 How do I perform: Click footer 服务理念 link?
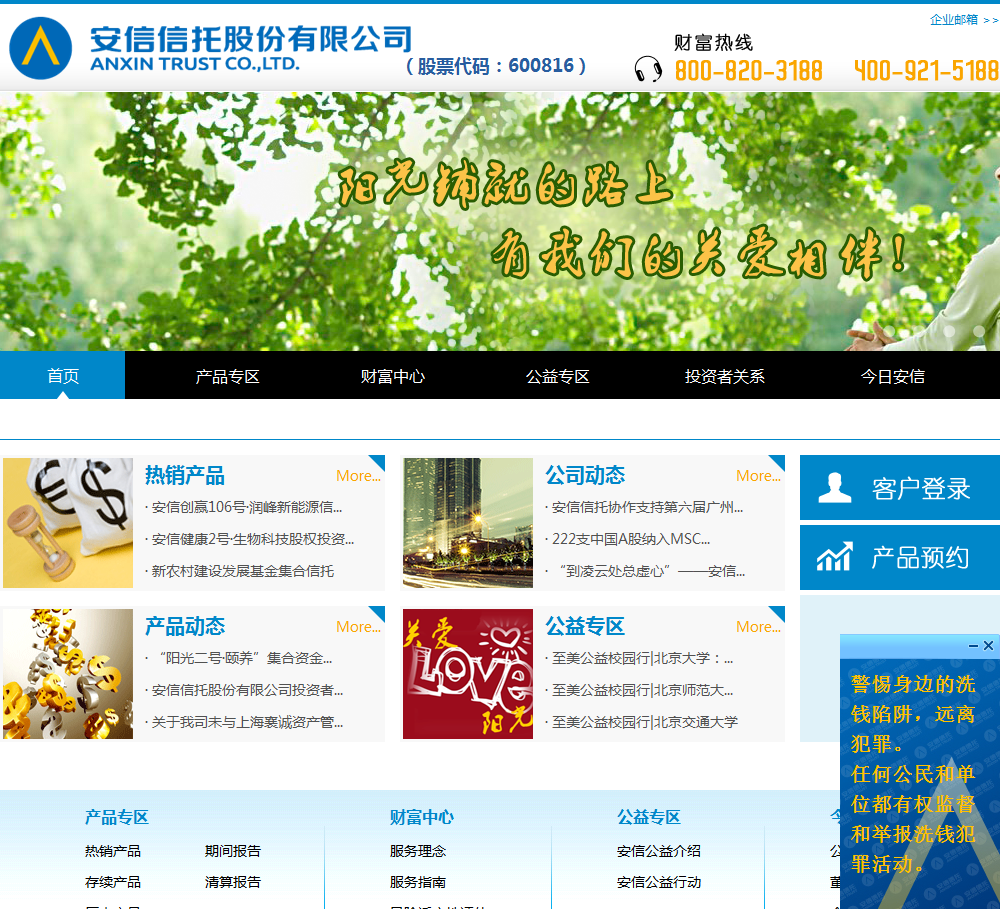pos(418,851)
